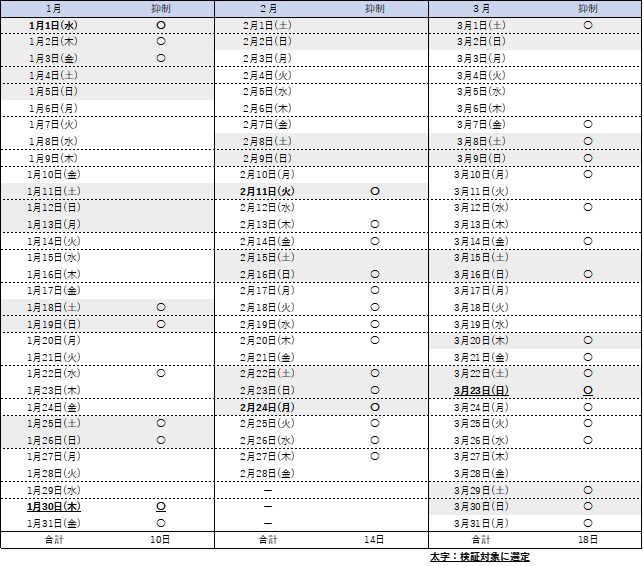
Task: Select the circle mark next to 2月11日(火)
Action: tap(374, 190)
